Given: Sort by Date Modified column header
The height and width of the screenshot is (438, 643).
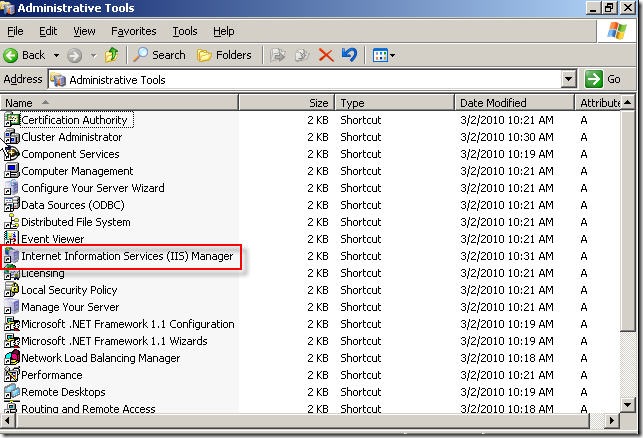Looking at the screenshot, I should click(514, 103).
